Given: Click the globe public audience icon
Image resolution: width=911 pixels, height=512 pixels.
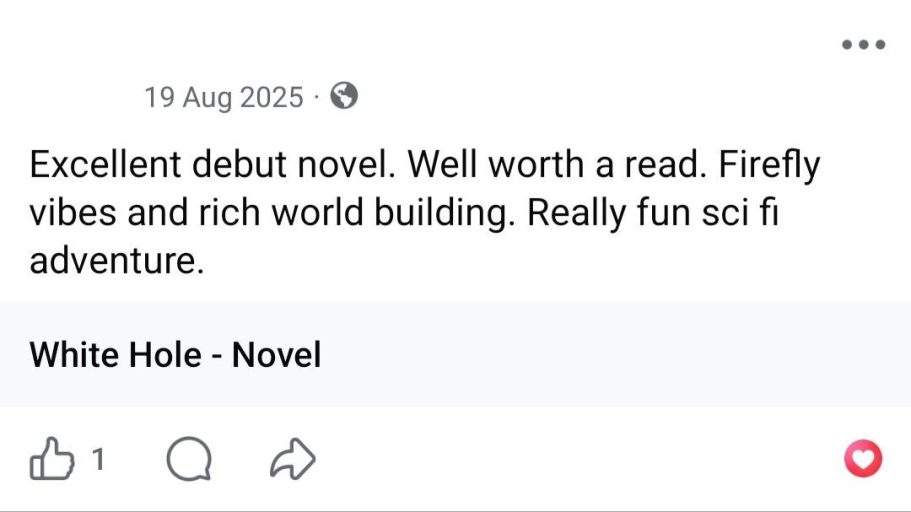Looking at the screenshot, I should click(344, 97).
